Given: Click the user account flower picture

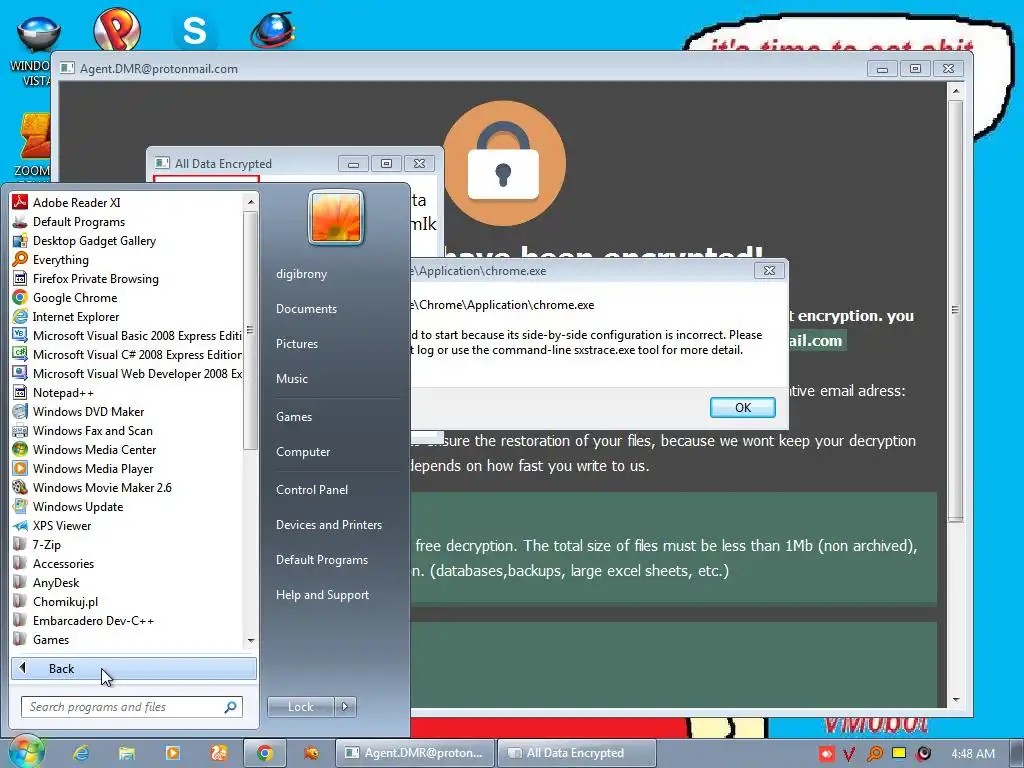Looking at the screenshot, I should (x=336, y=217).
